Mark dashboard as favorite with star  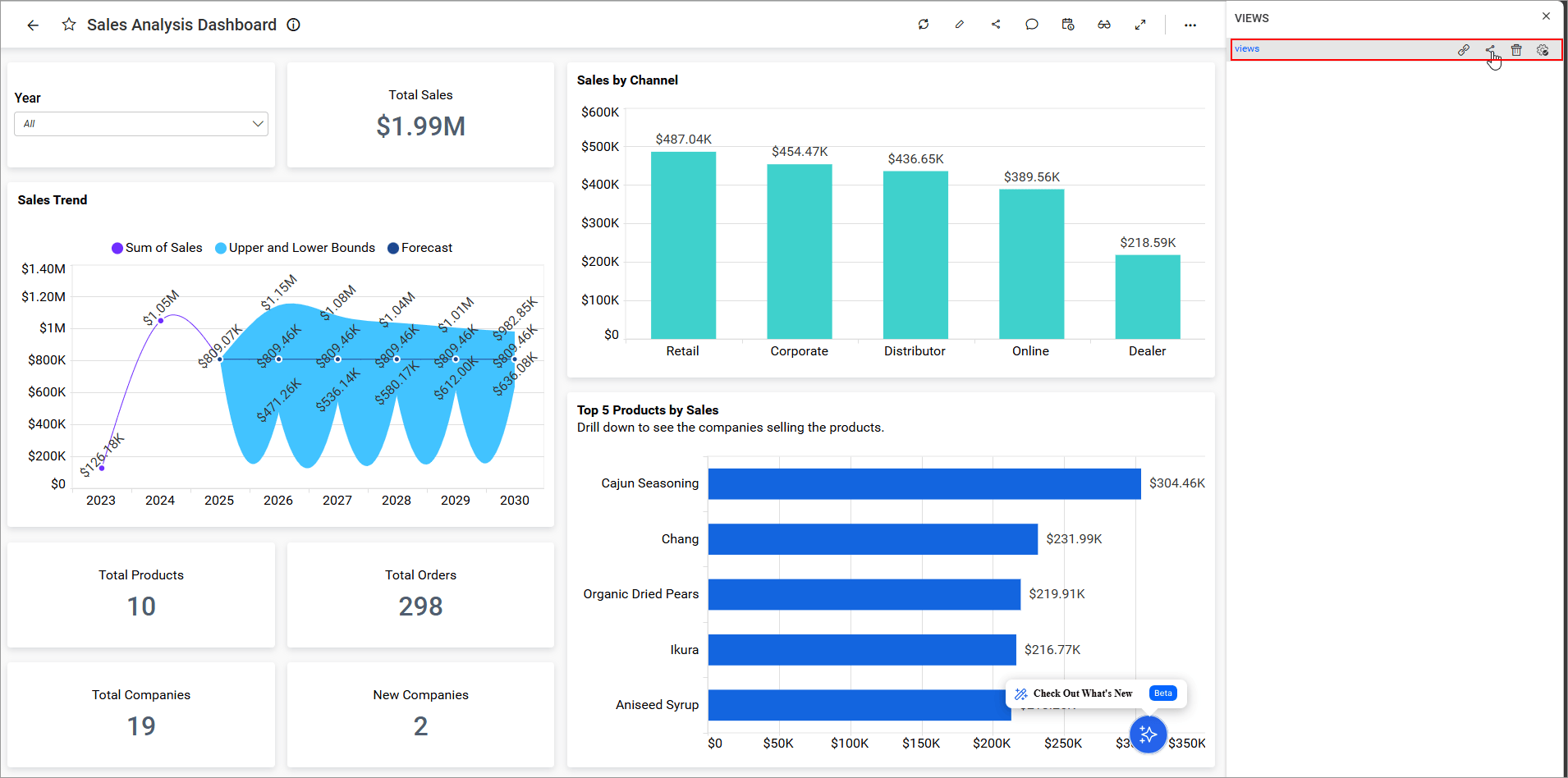pos(69,25)
